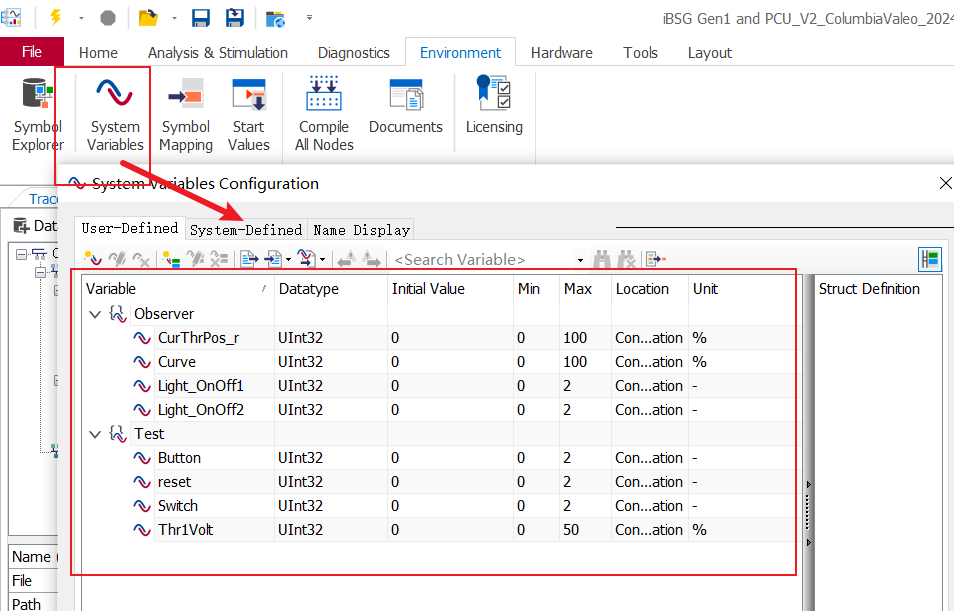The width and height of the screenshot is (954, 611).
Task: Click the save floppy disk icon
Action: point(200,18)
